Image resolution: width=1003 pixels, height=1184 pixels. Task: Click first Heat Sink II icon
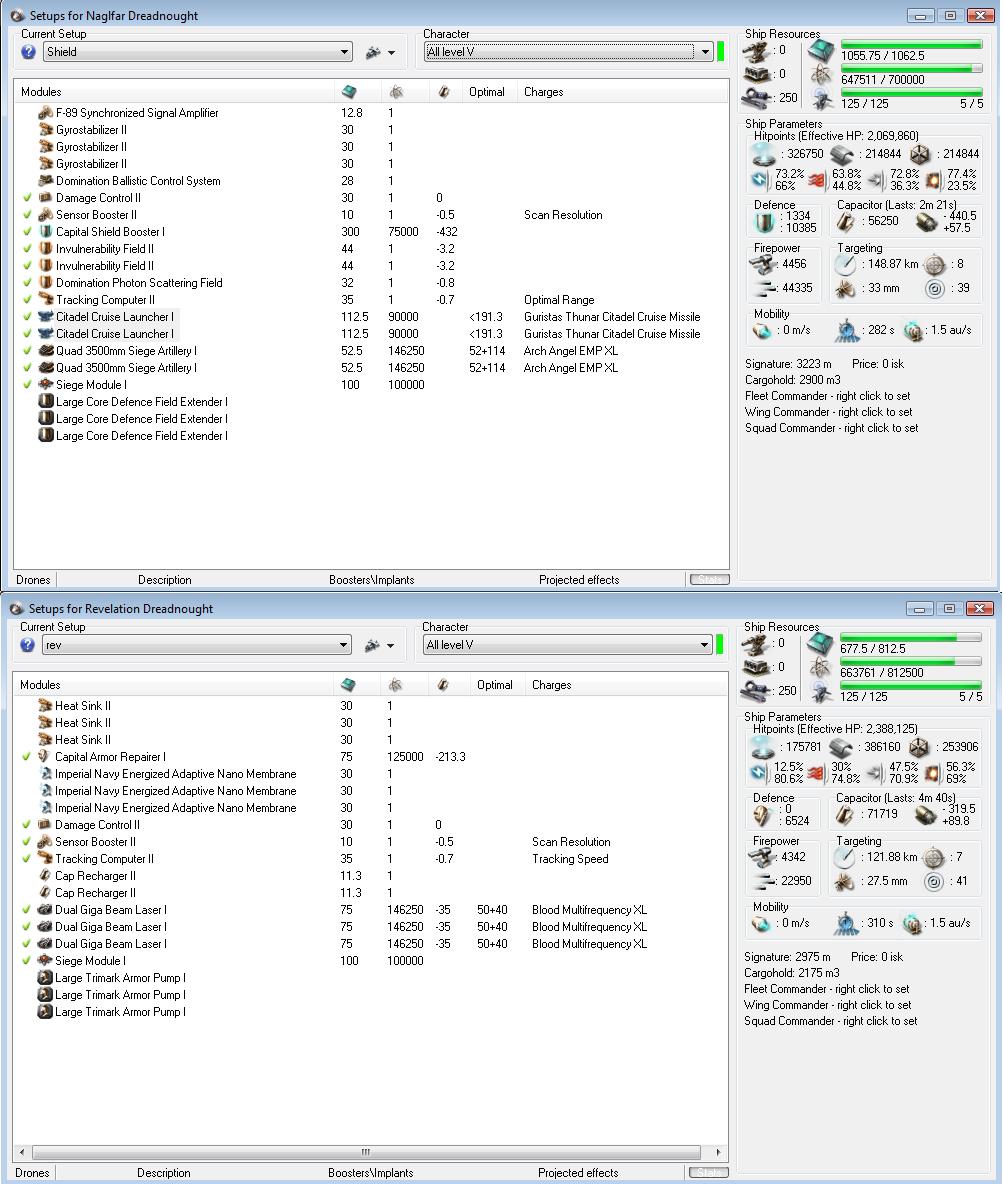tap(45, 705)
